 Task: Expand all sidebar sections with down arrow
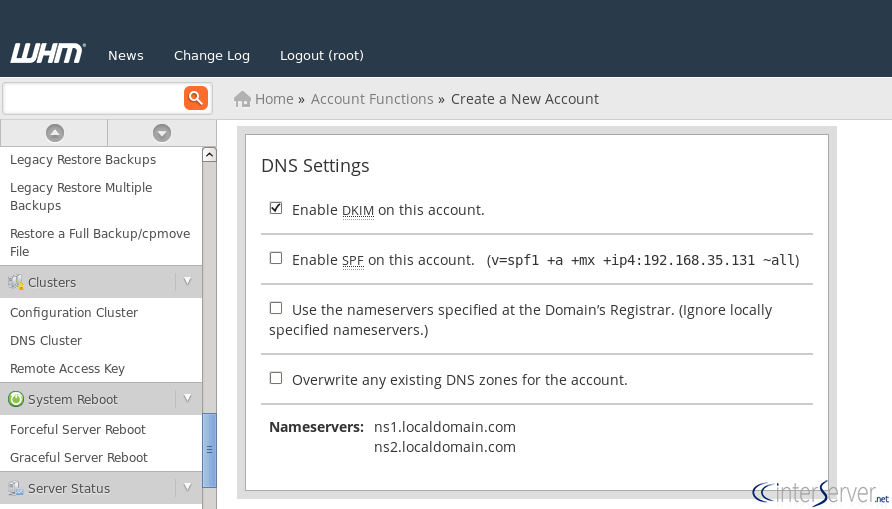(x=162, y=133)
